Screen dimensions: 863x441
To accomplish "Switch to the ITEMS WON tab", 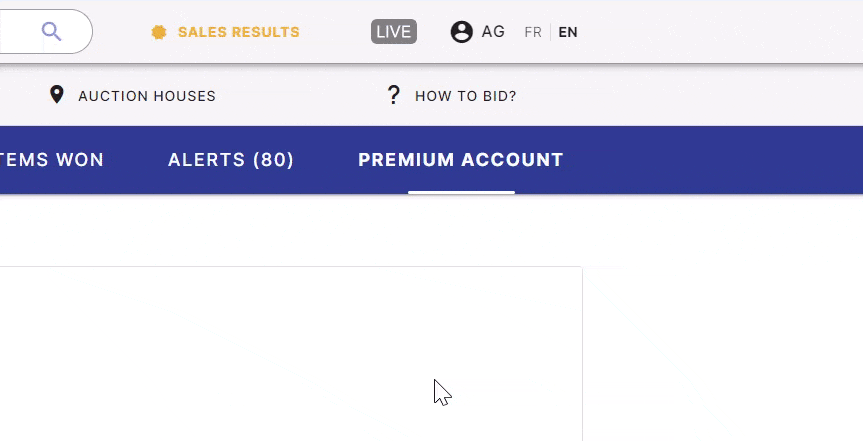I will point(52,160).
